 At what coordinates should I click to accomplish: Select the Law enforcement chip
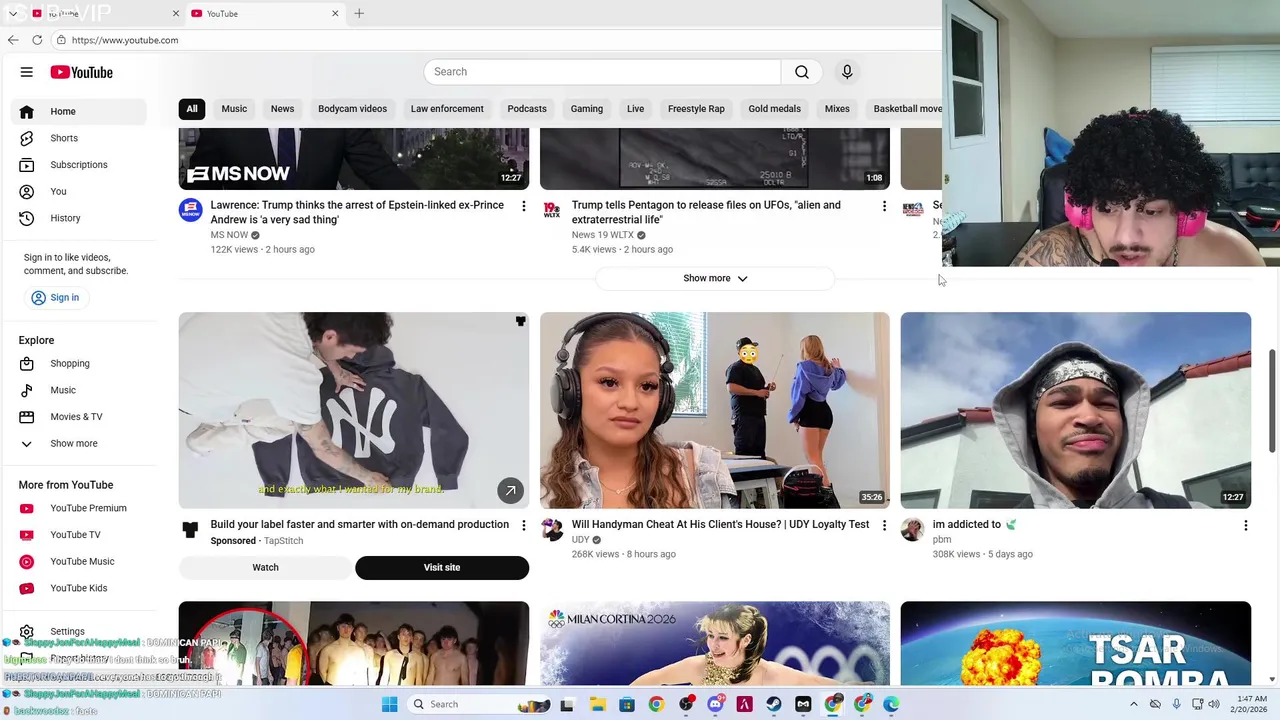coord(447,109)
